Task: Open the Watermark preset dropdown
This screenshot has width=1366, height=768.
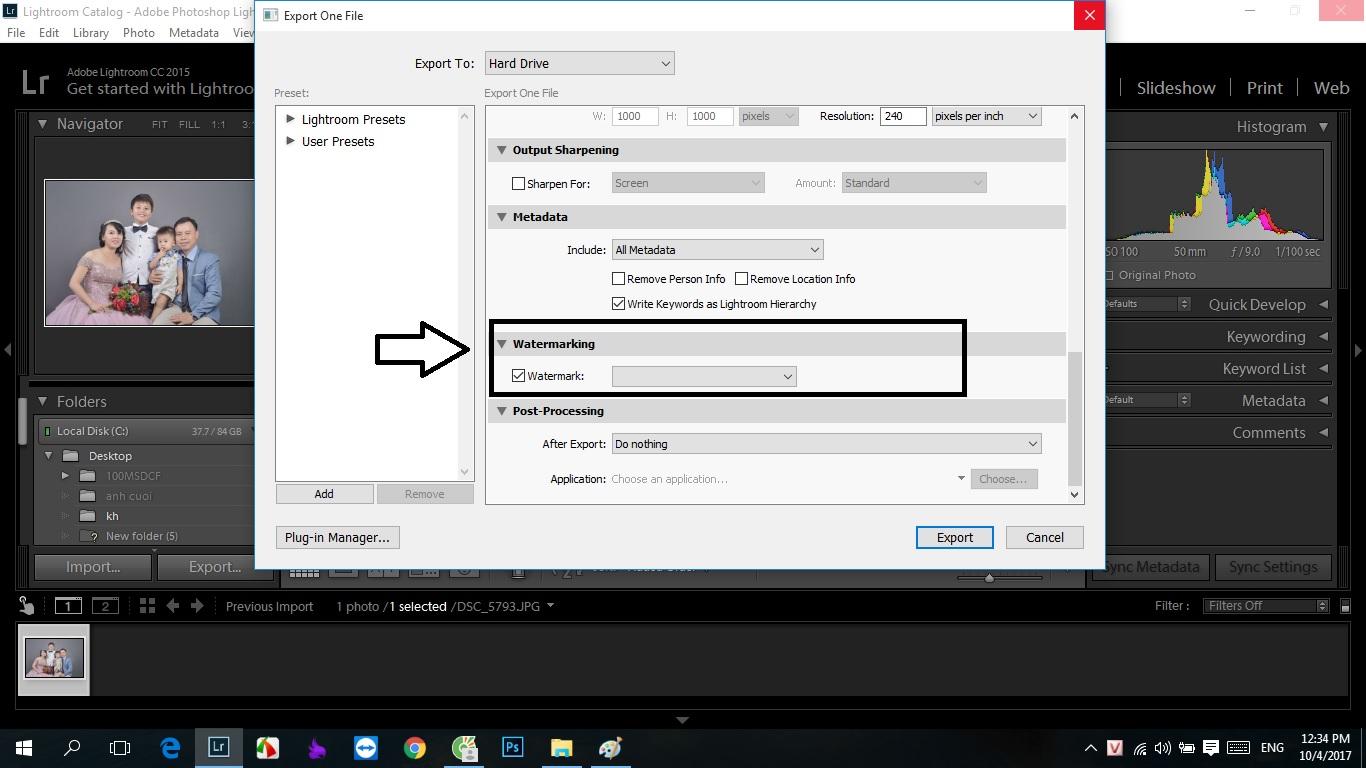Action: [x=704, y=376]
